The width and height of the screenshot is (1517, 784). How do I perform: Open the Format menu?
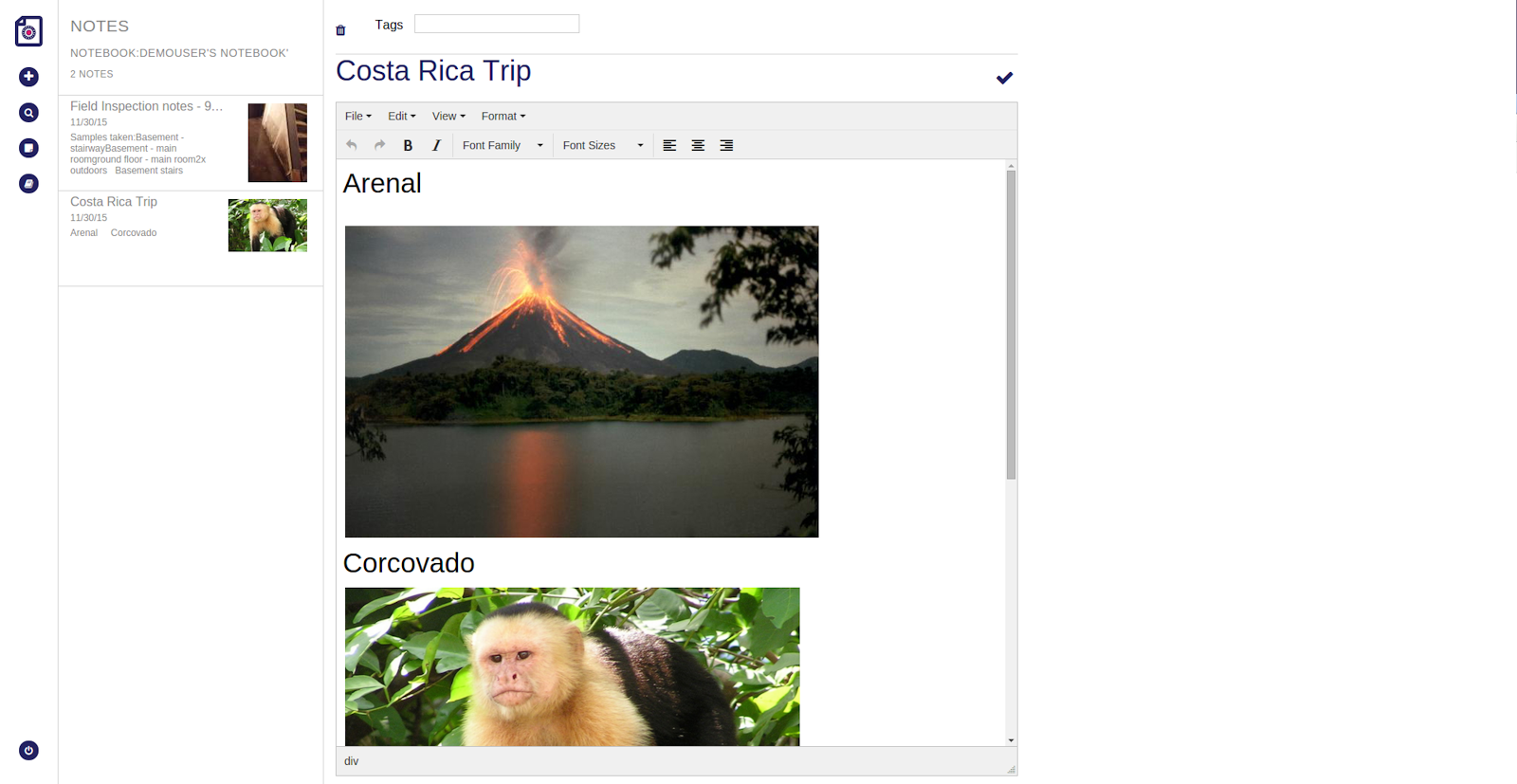coord(503,117)
